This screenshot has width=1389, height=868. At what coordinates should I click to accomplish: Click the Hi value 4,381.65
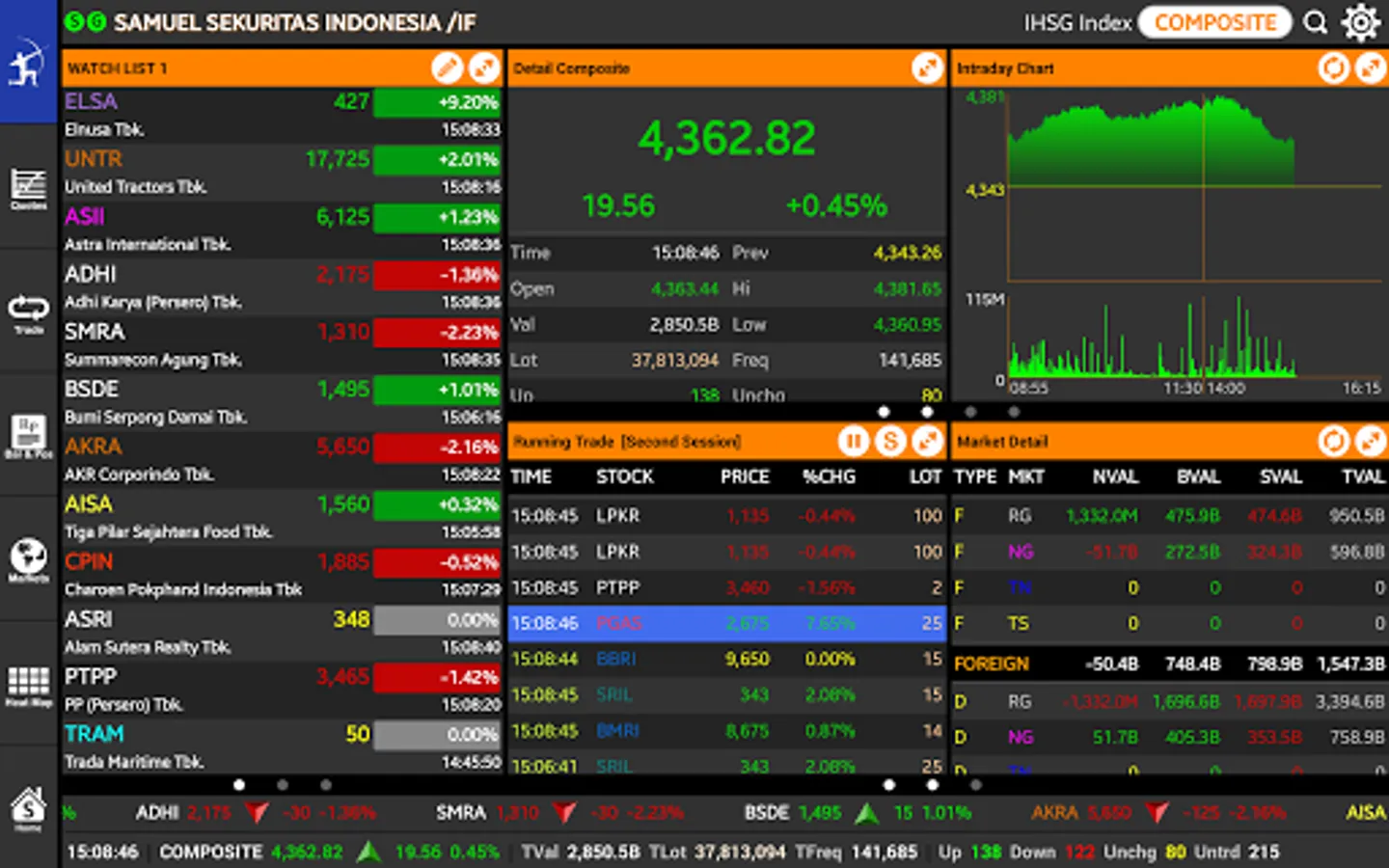point(907,288)
